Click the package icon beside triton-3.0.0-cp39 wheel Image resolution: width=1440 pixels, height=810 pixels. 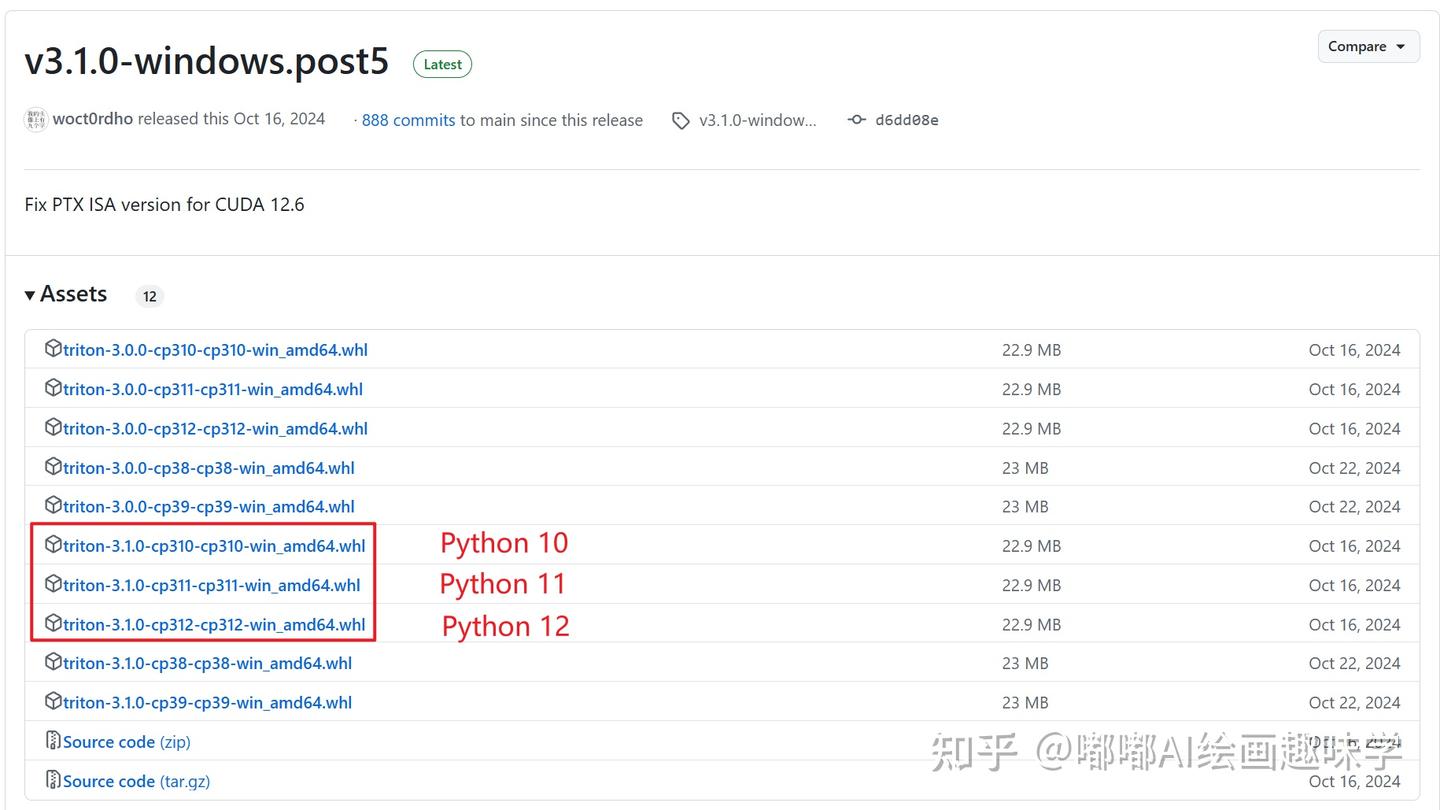(x=53, y=506)
